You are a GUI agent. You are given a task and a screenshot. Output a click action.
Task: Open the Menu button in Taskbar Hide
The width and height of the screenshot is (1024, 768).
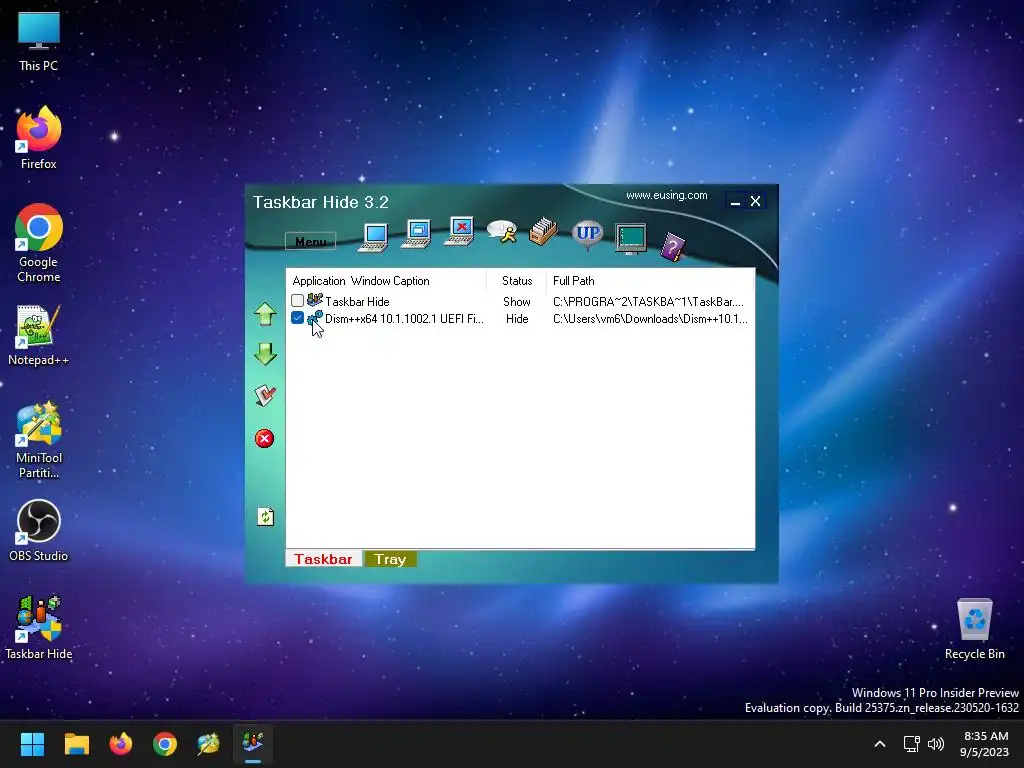(x=311, y=241)
